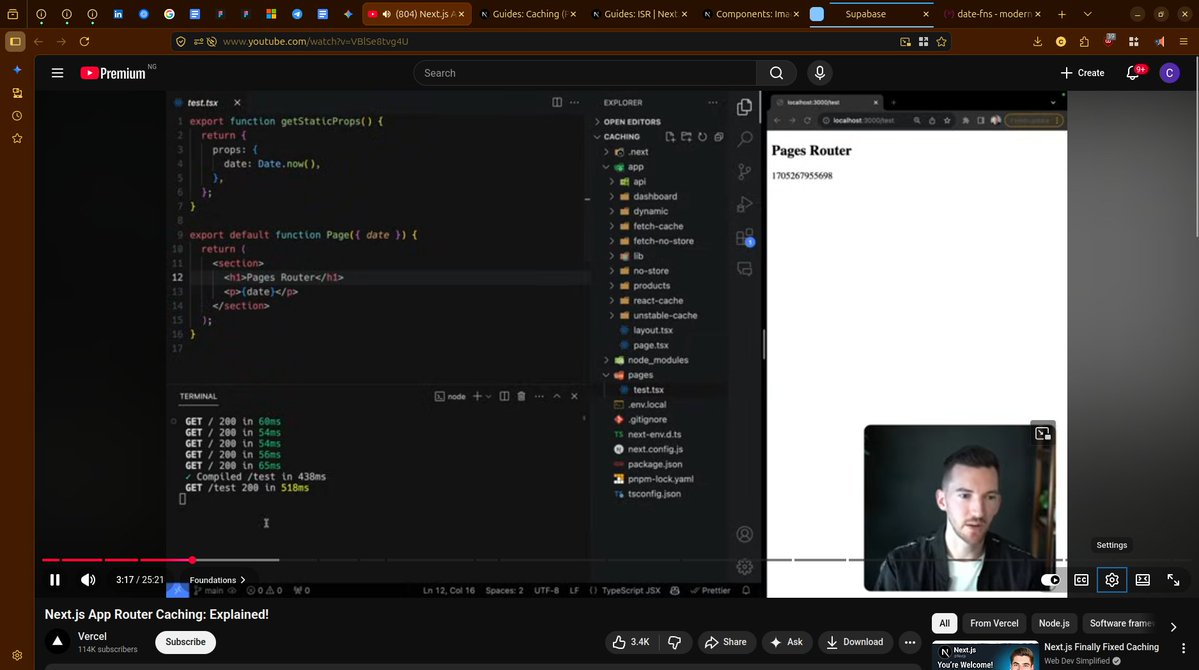Open the browser application hamburger menu

click(x=1183, y=41)
